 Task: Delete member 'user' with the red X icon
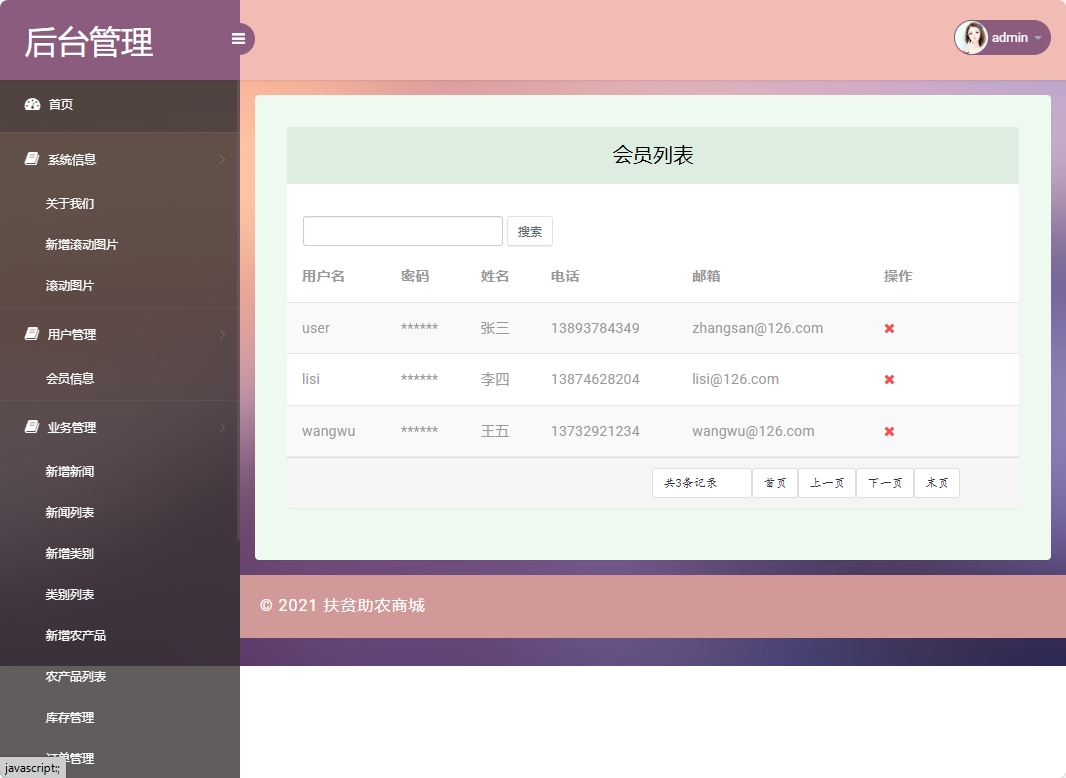pyautogui.click(x=888, y=327)
